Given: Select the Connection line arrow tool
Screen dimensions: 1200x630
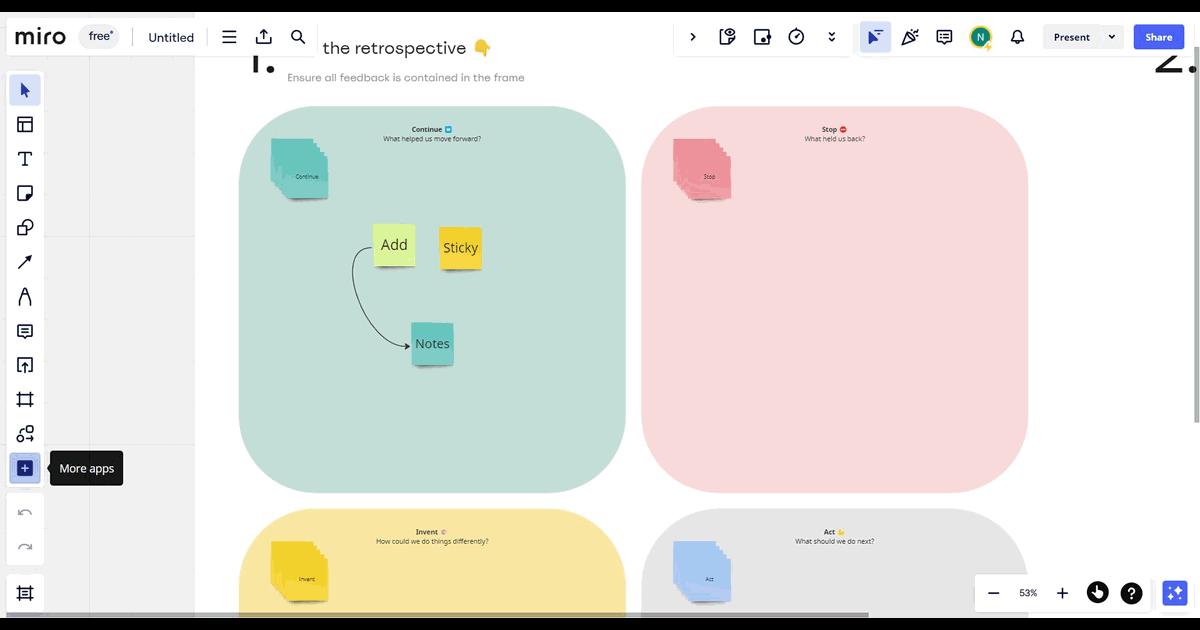Looking at the screenshot, I should [x=25, y=262].
